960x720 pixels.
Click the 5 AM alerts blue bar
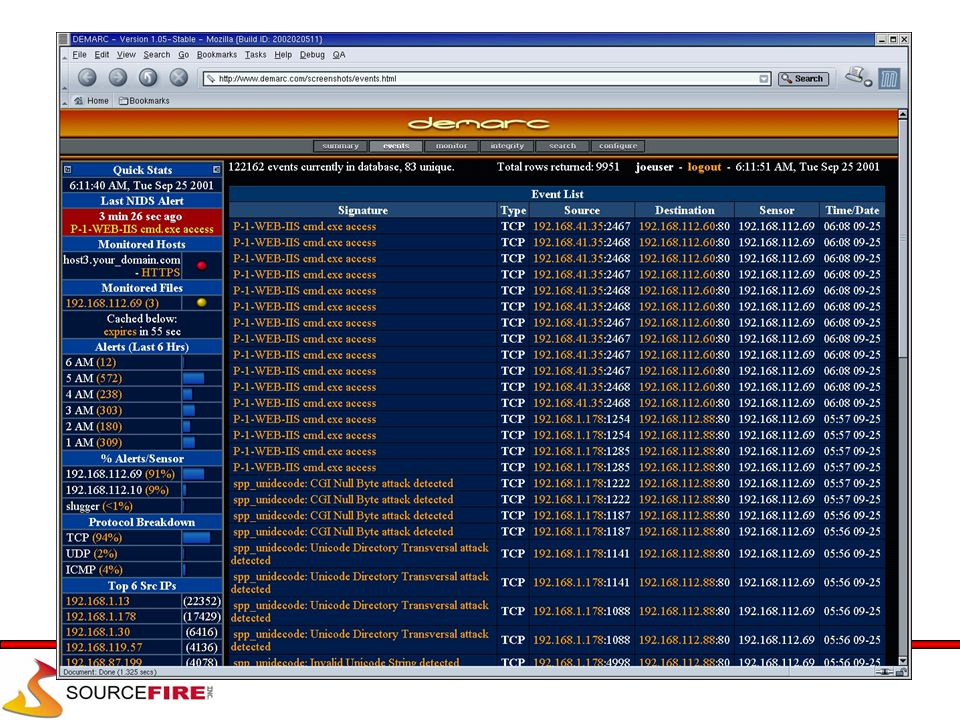[193, 378]
